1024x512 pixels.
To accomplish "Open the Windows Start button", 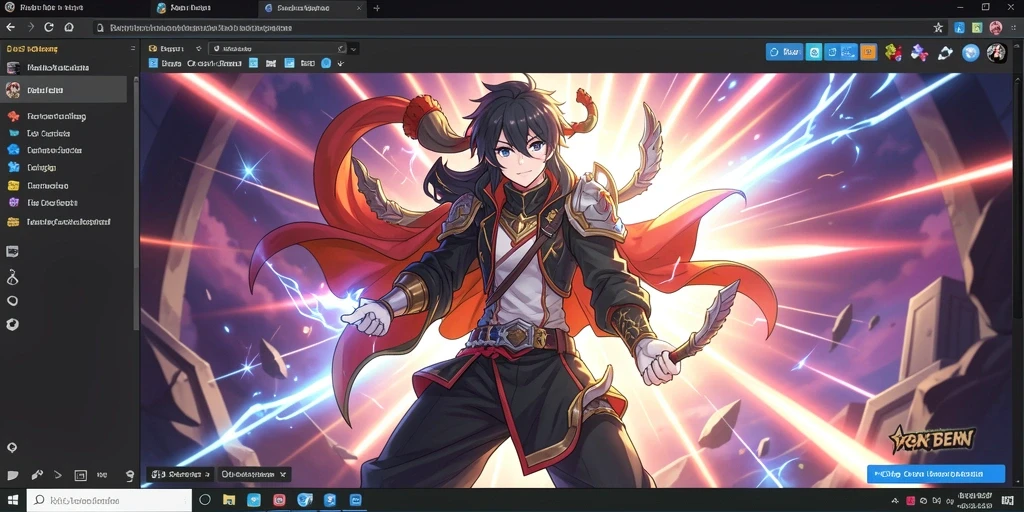I will click(x=12, y=500).
